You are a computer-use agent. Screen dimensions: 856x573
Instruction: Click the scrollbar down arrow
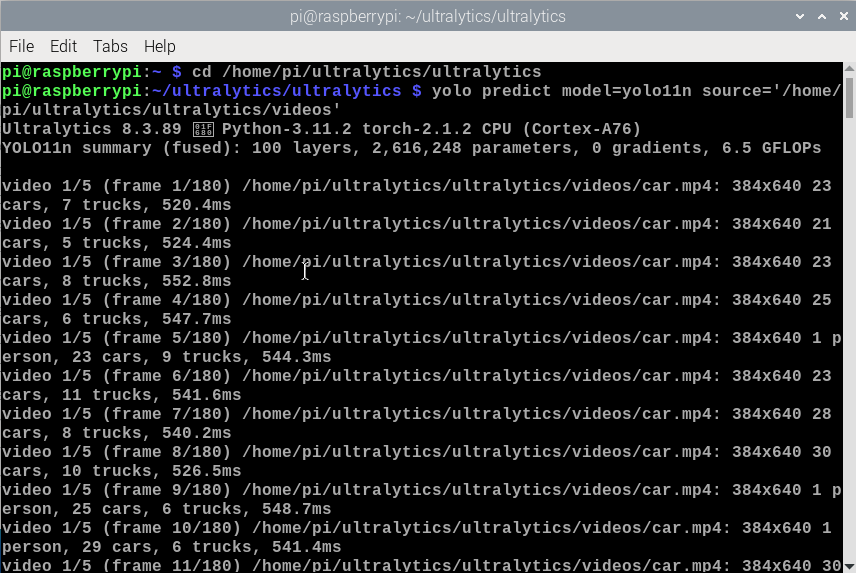click(x=849, y=566)
